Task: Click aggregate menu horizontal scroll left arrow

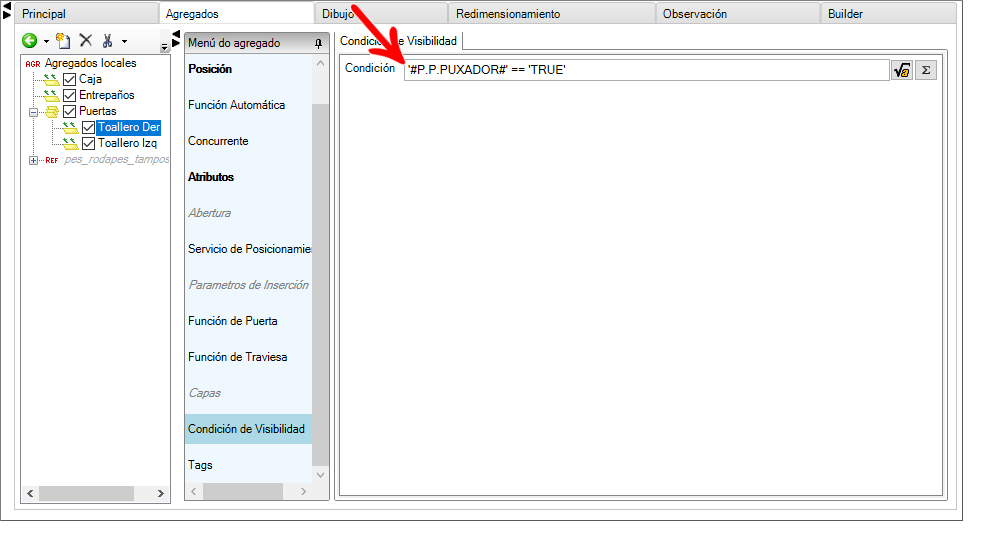Action: click(x=194, y=491)
